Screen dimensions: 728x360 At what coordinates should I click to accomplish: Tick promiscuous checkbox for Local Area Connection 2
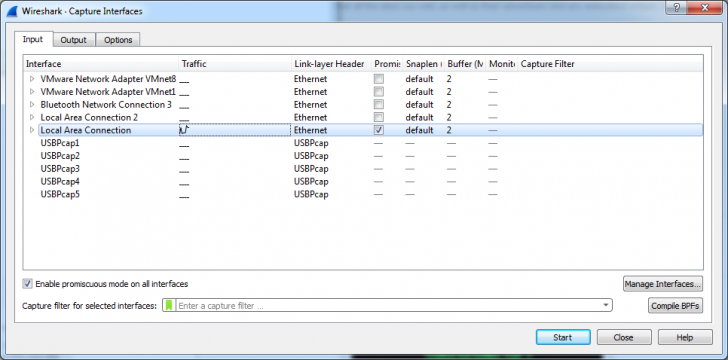(379, 117)
